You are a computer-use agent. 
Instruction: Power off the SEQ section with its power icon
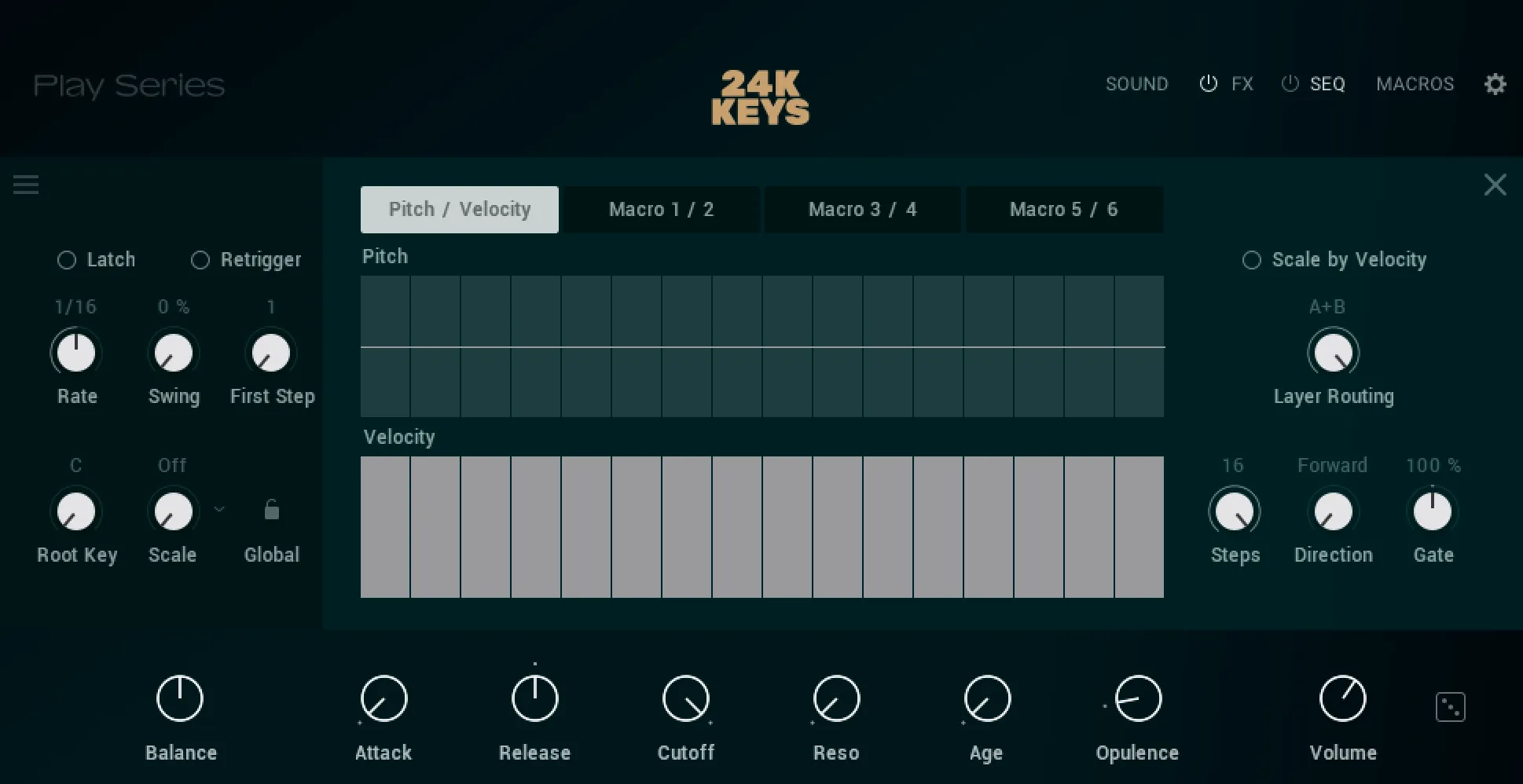[x=1290, y=84]
